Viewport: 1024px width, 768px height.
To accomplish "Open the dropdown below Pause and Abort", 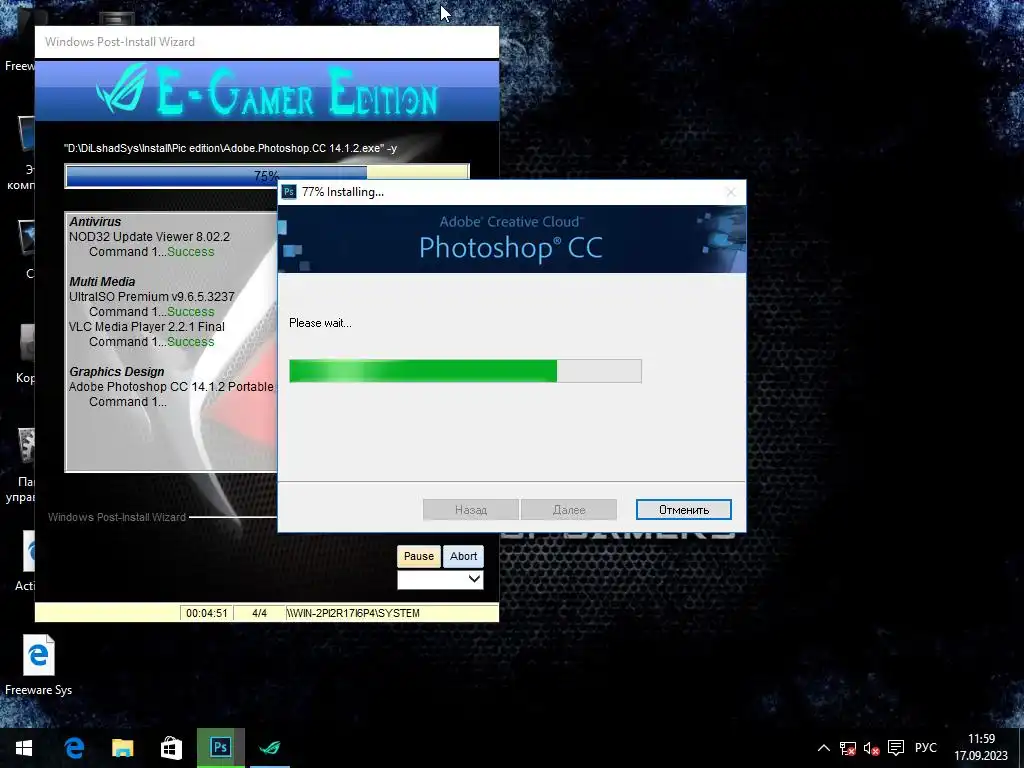I will tap(440, 579).
